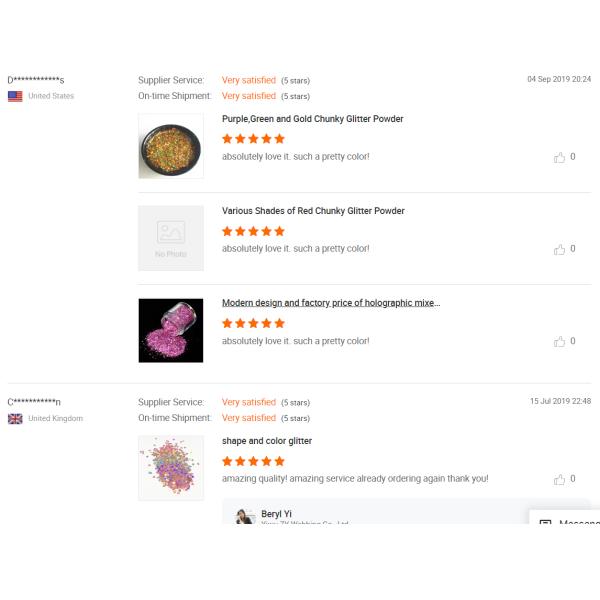Click the No Photo placeholder image
The height and width of the screenshot is (600, 600).
pyautogui.click(x=171, y=238)
